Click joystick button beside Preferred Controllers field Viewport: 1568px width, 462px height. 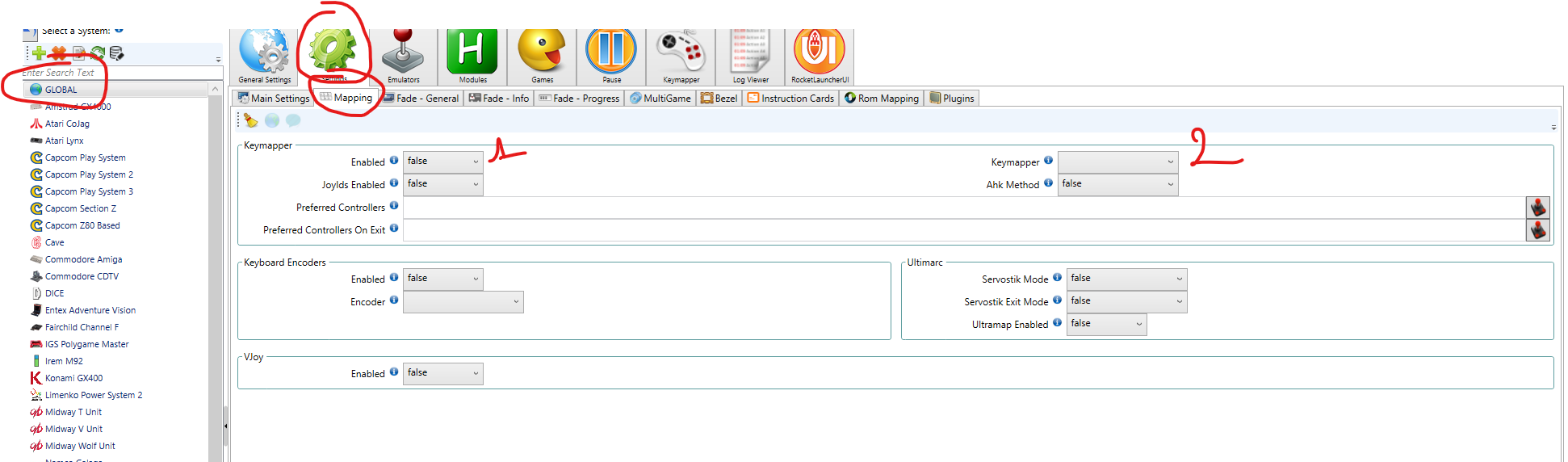point(1537,208)
